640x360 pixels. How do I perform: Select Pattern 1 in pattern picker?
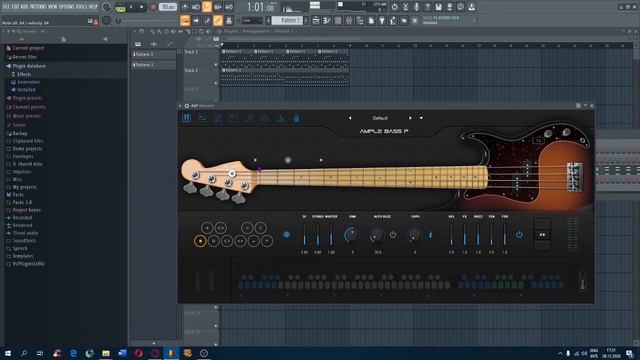coord(153,54)
